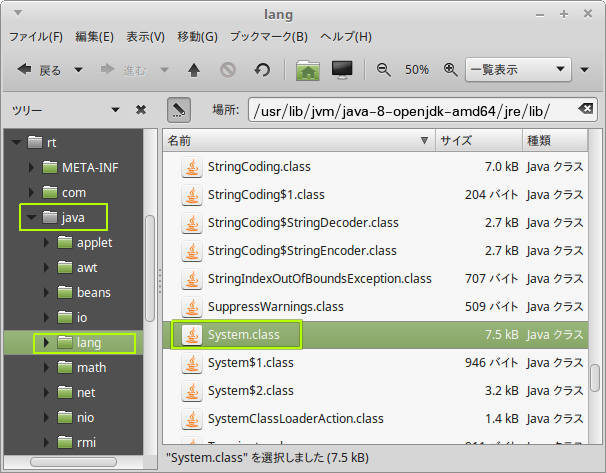Image resolution: width=606 pixels, height=473 pixels.
Task: Click the reload icon in toolbar
Action: click(x=262, y=70)
